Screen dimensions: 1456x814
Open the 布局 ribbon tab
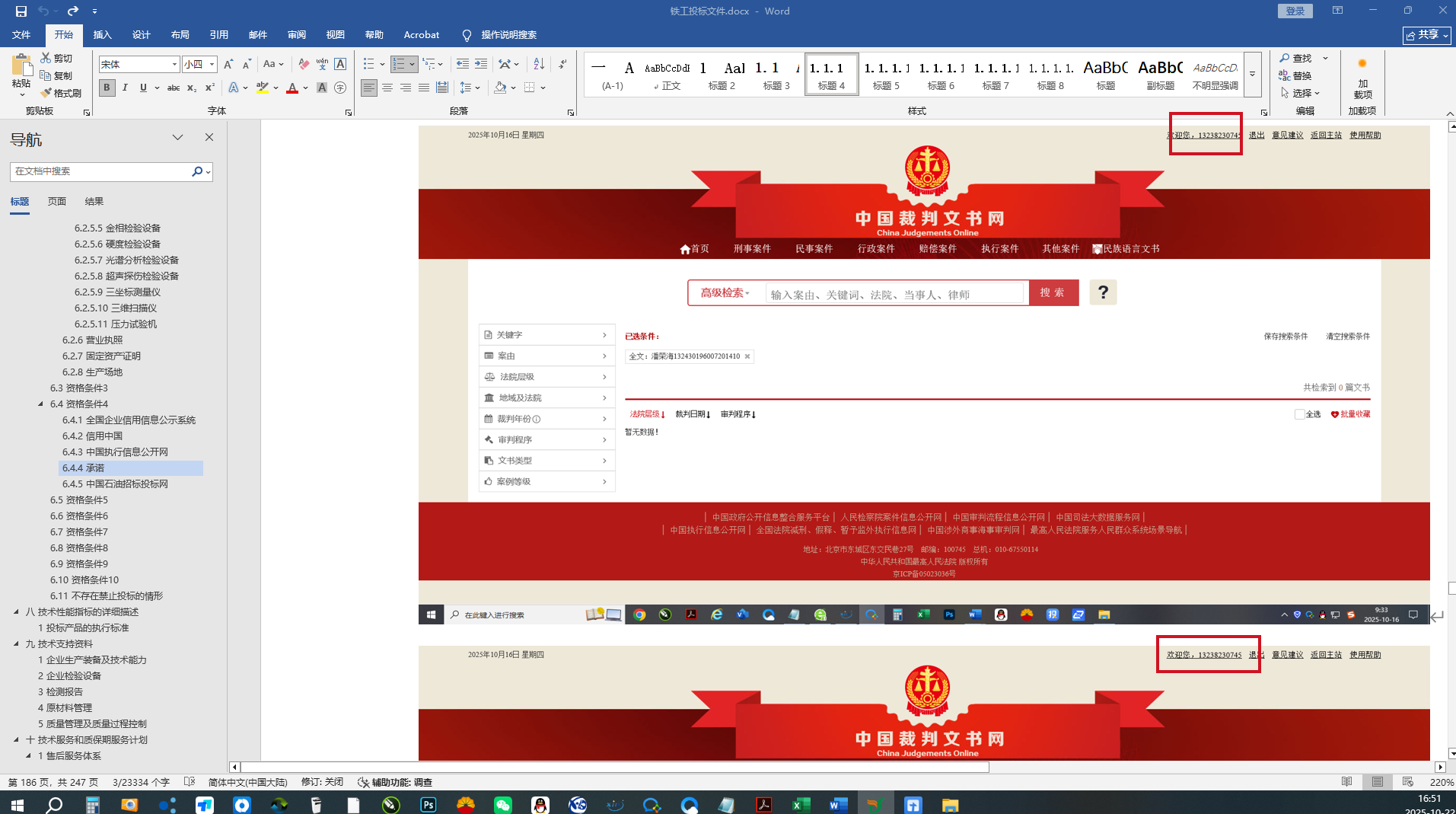tap(180, 35)
